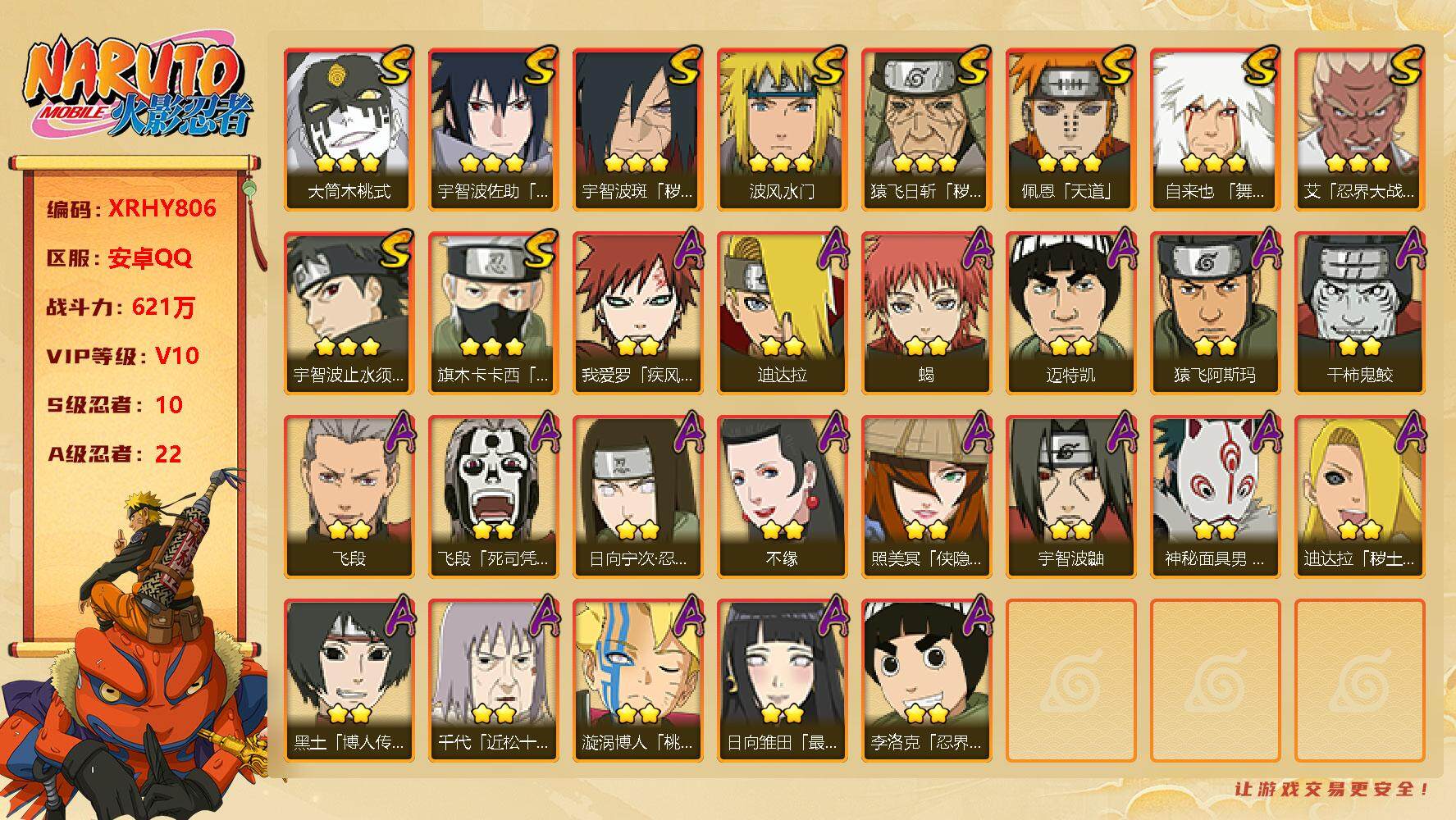Screen dimensions: 1456x820
Task: Click the S rank badge on 大筒木桃式
Action: tap(395, 67)
